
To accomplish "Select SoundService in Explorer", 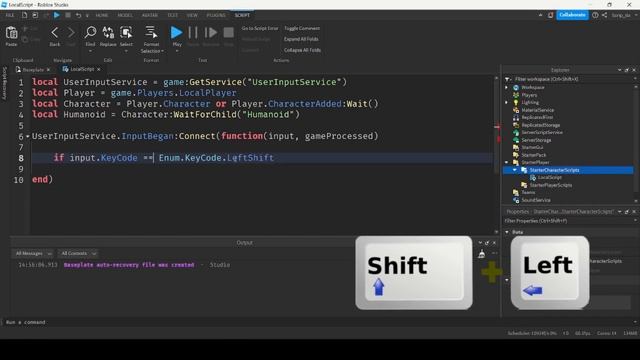I will (536, 200).
